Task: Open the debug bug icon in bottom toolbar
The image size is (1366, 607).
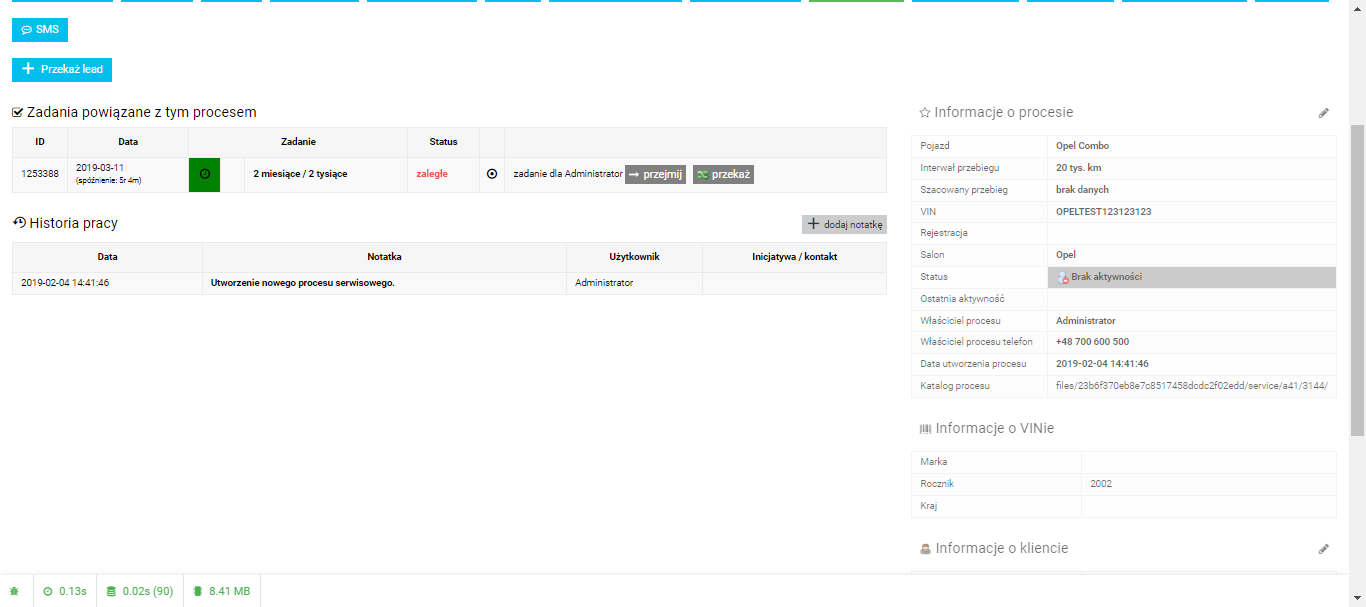Action: click(15, 591)
